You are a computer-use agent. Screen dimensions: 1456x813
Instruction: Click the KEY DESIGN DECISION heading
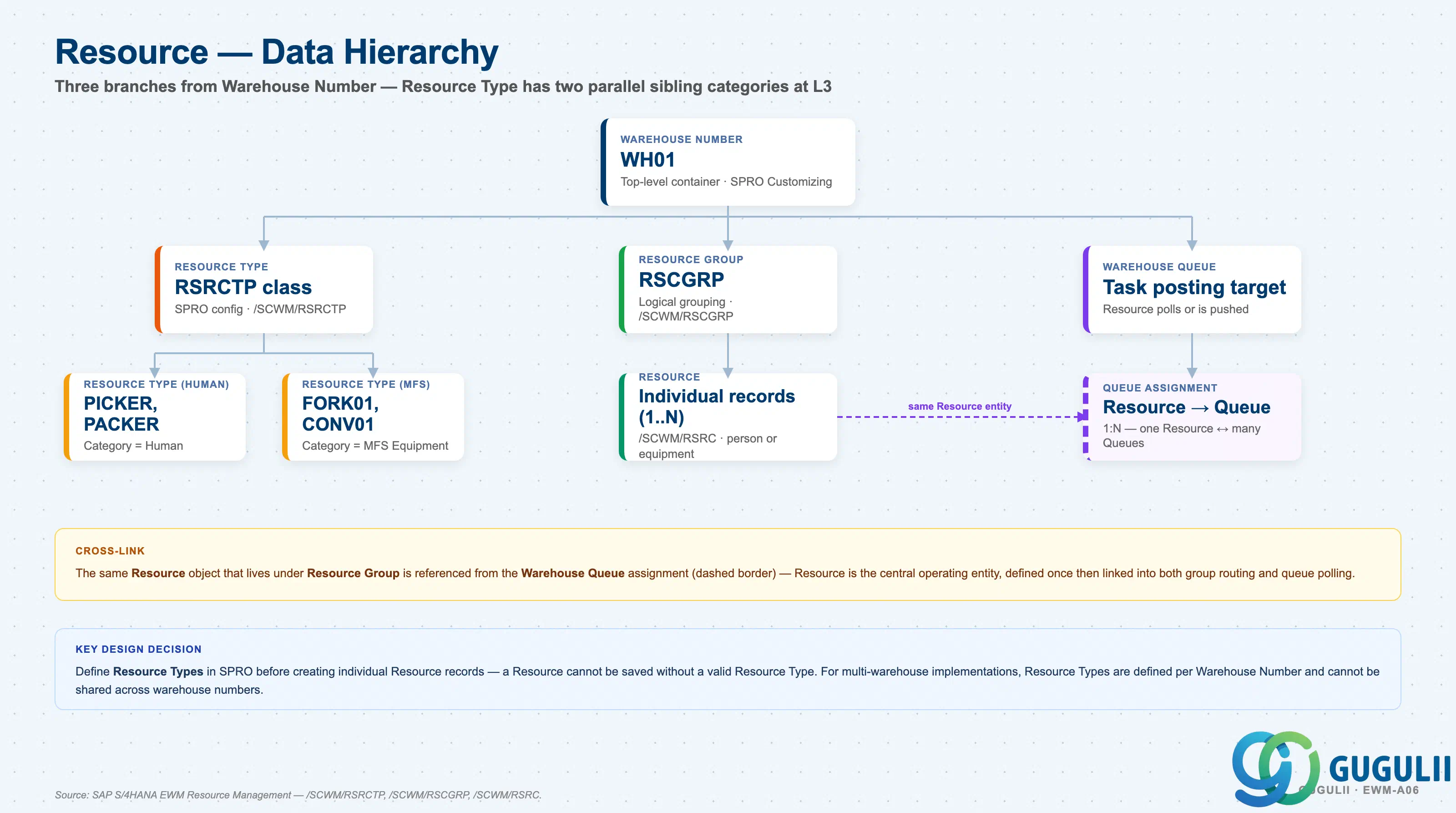138,649
